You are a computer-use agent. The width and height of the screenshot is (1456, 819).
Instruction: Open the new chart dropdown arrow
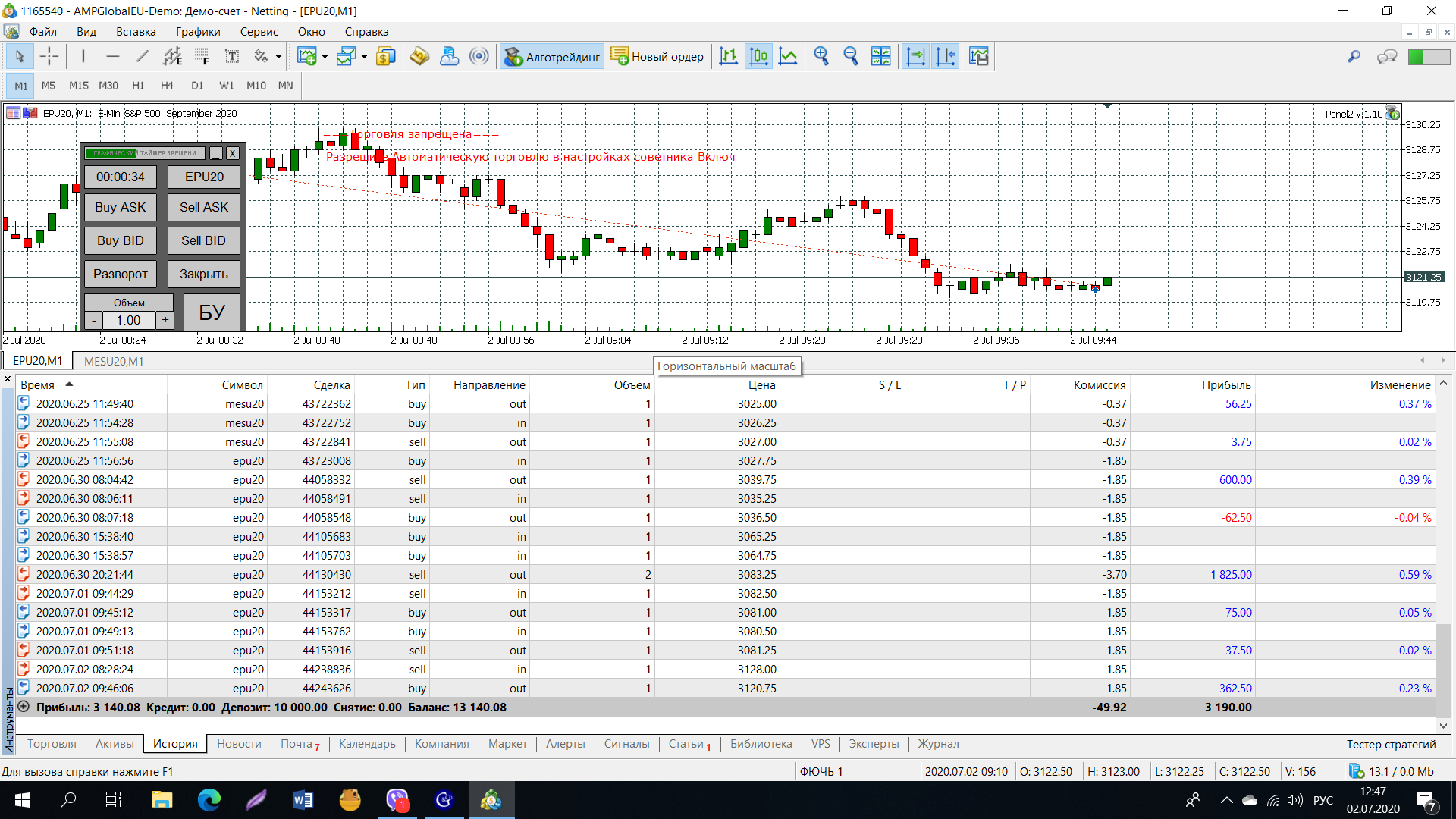point(325,56)
